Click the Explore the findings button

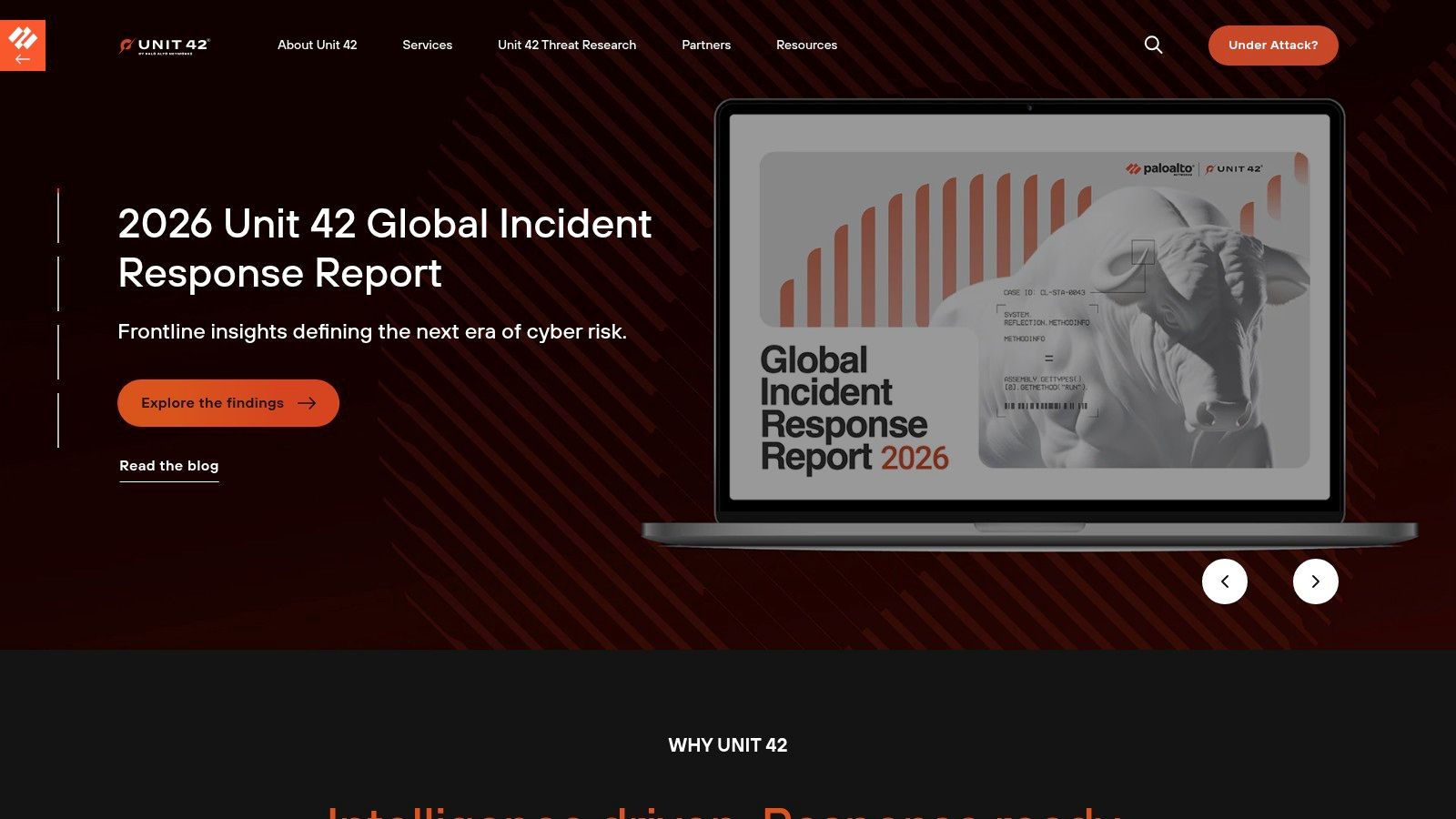(x=228, y=403)
